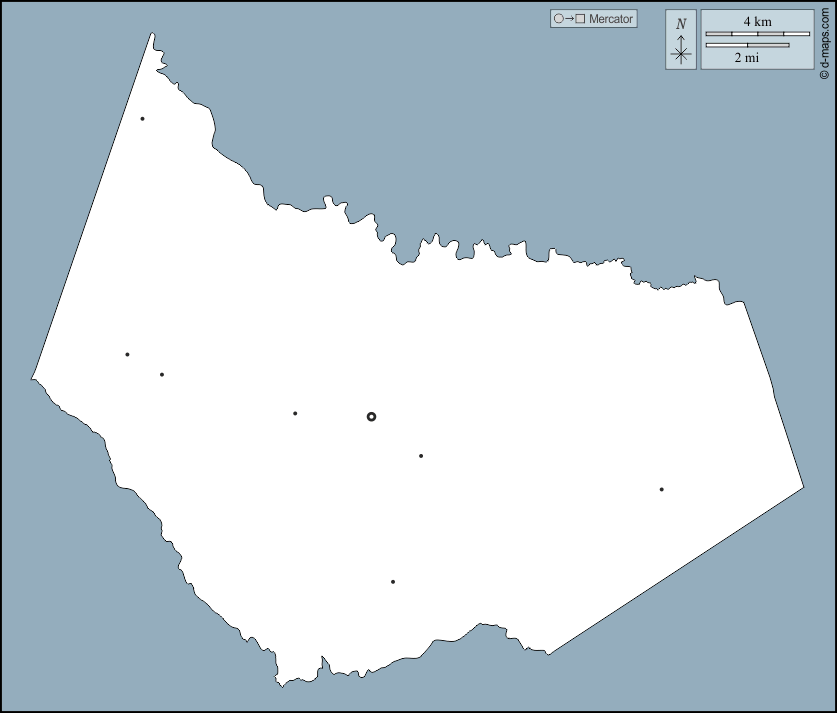Click the "4 km" scale label
This screenshot has height=713, width=837.
pyautogui.click(x=757, y=21)
